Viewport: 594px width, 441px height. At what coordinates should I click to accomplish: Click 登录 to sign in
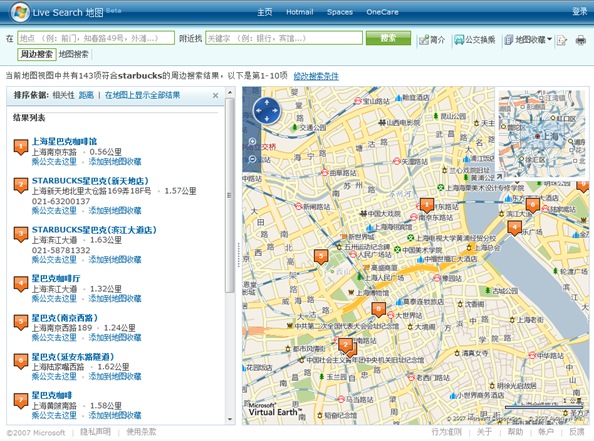(x=580, y=12)
